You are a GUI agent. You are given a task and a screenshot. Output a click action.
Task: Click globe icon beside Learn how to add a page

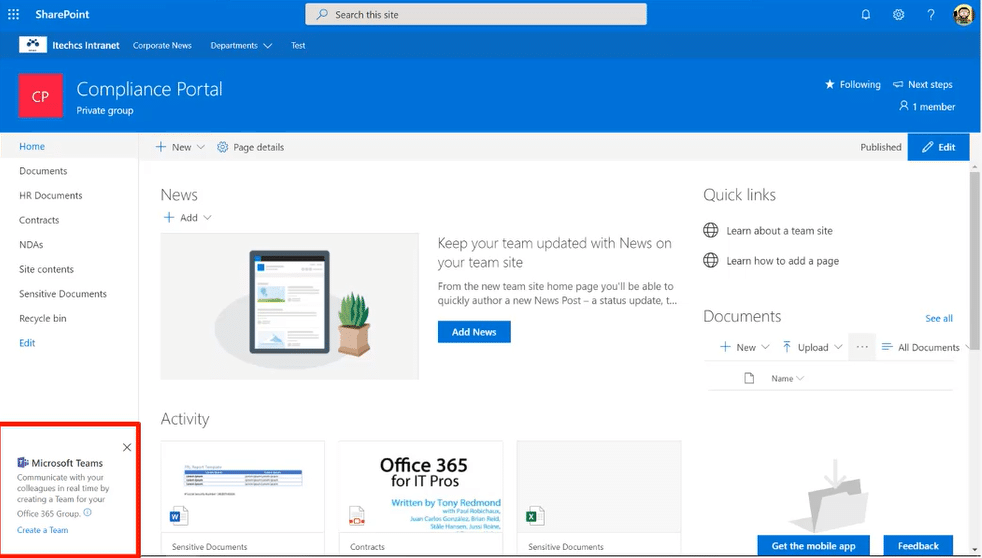pyautogui.click(x=711, y=260)
